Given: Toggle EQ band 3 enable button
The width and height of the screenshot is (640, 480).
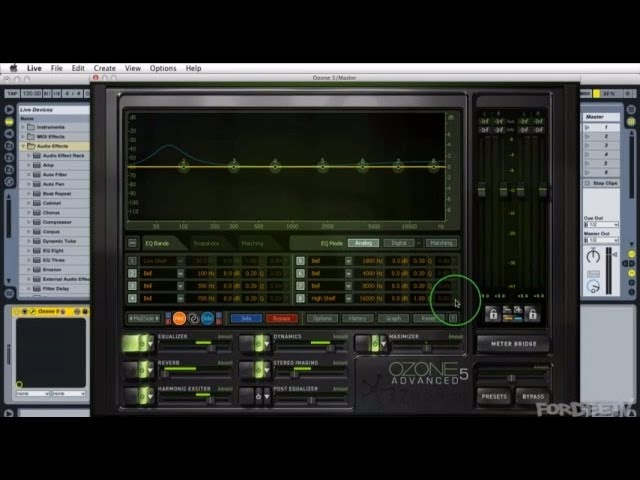Looking at the screenshot, I should coord(132,286).
